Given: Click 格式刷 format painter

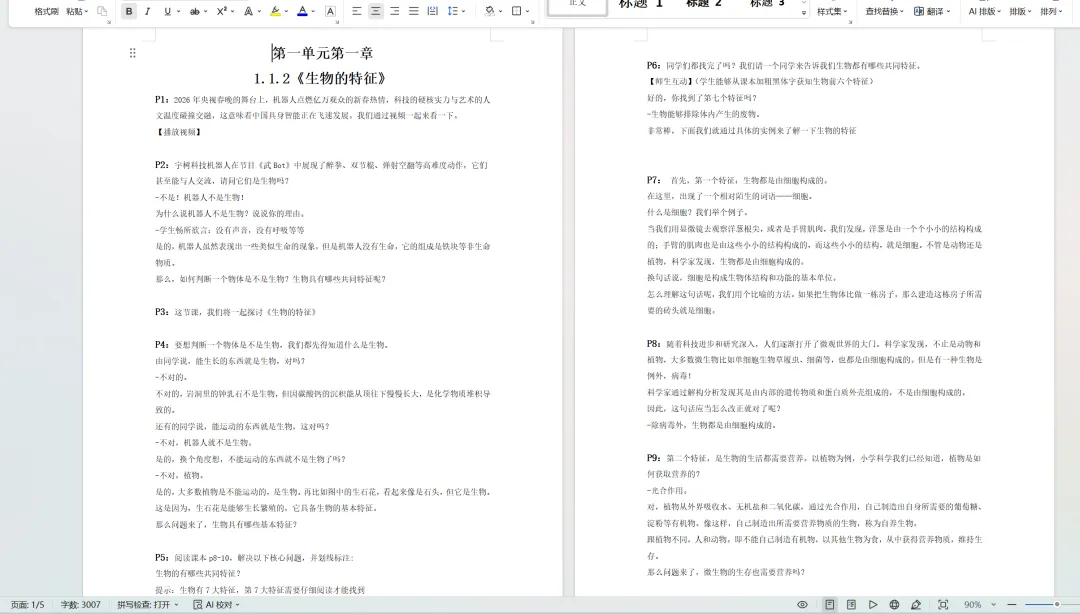Looking at the screenshot, I should click(x=46, y=11).
